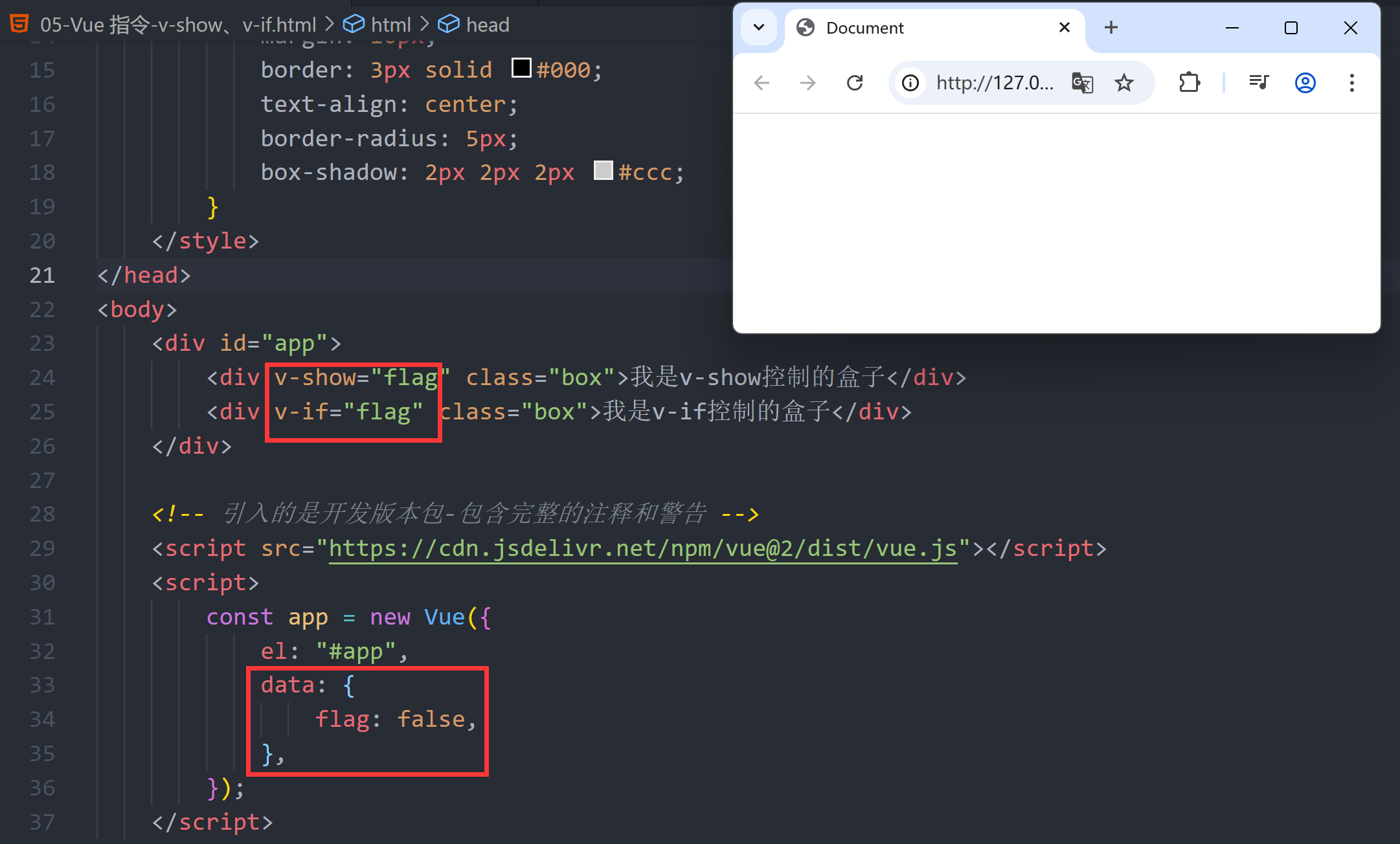Translate this page icon in address bar
Image resolution: width=1400 pixels, height=844 pixels.
point(1083,83)
